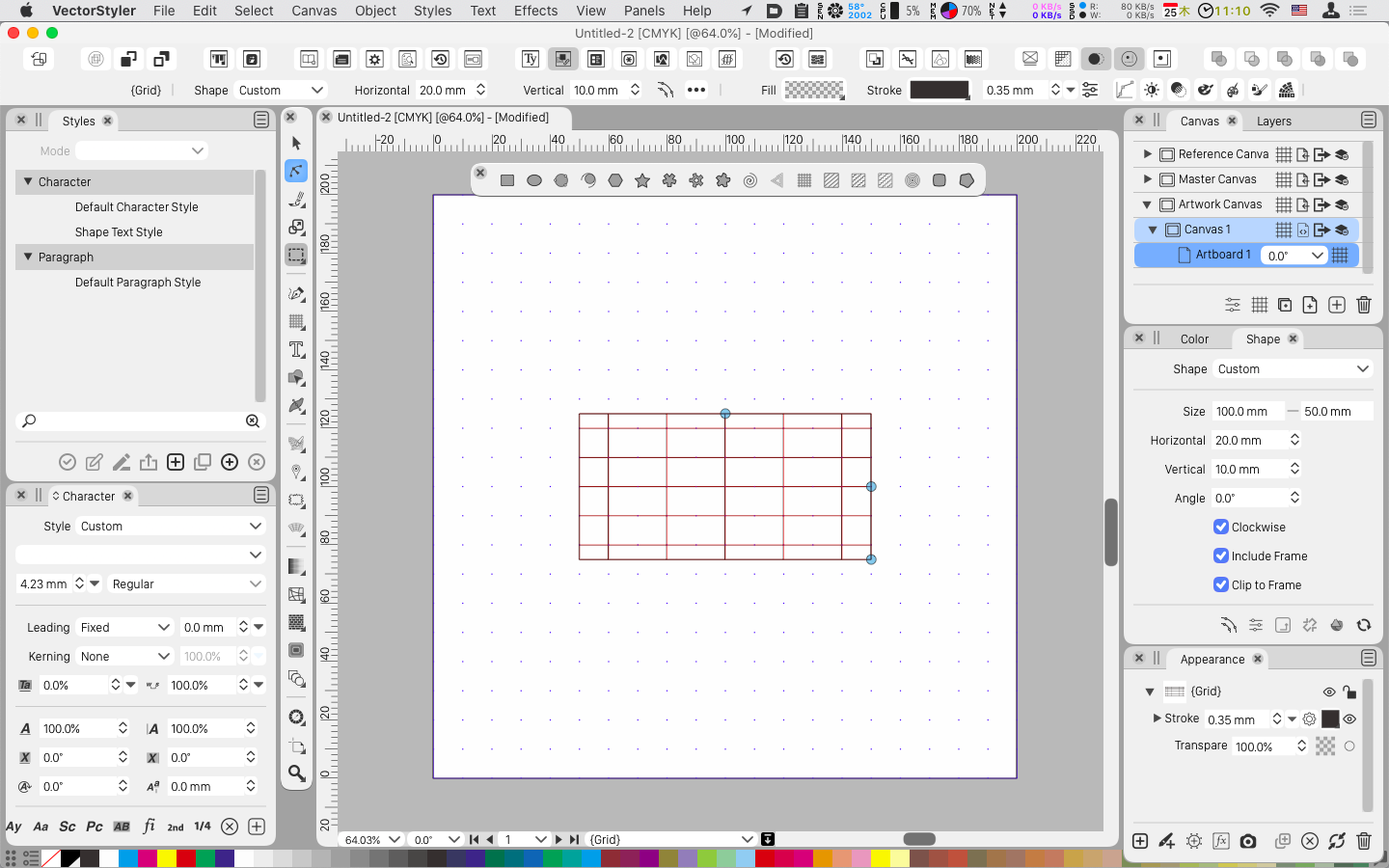Toggle visibility eye of the {Grid} appearance

coord(1328,692)
